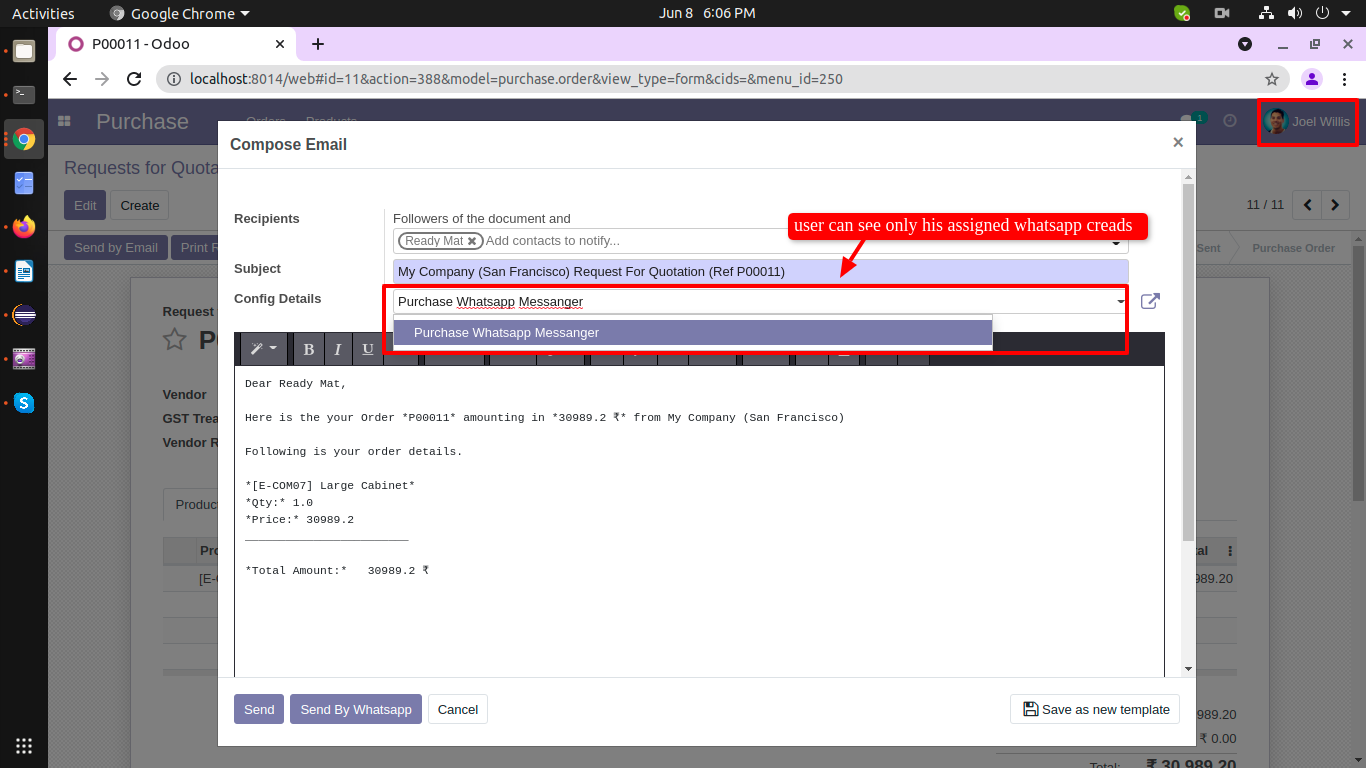Screen dimensions: 1366x768
Task: Click the Google Chrome dock icon
Action: click(x=24, y=139)
